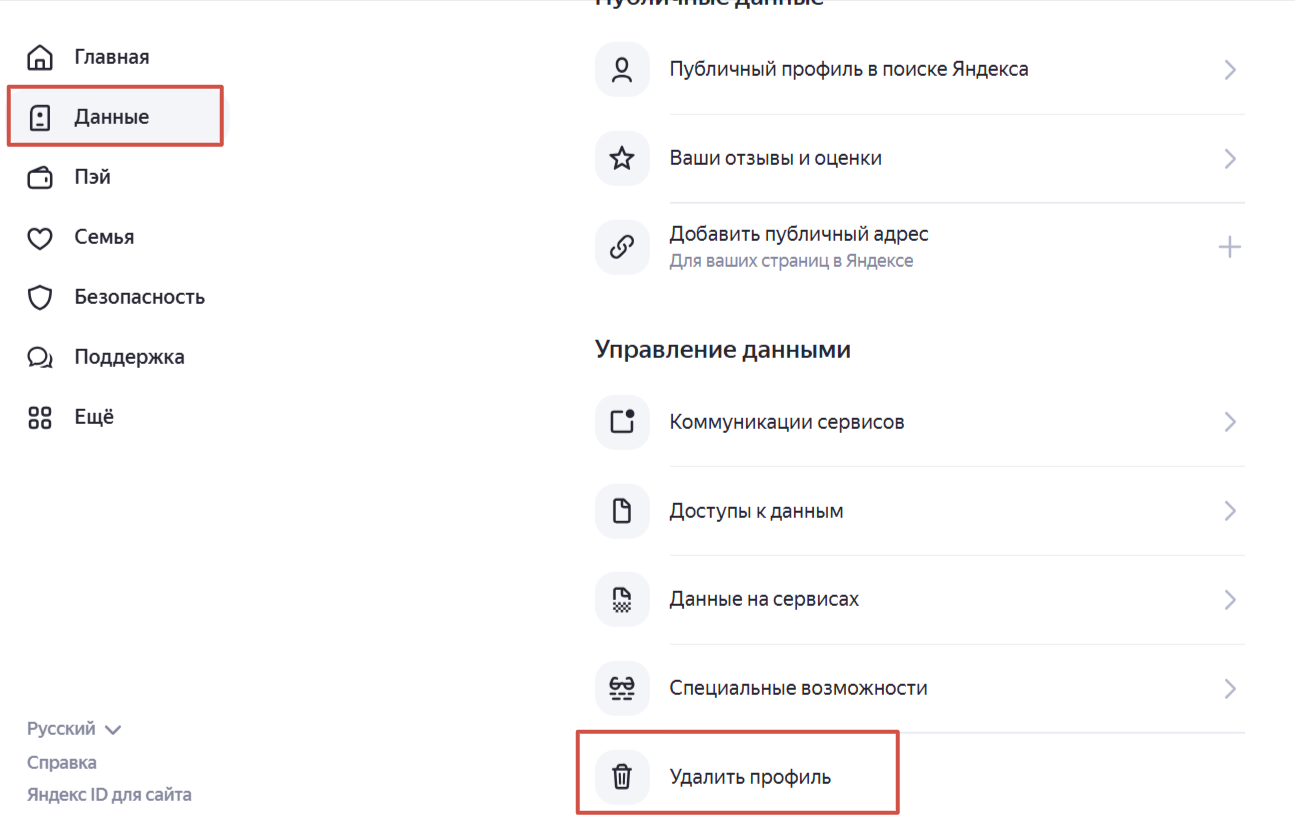Expand the Специальные возможности chevron
This screenshot has width=1295, height=822.
(1230, 688)
